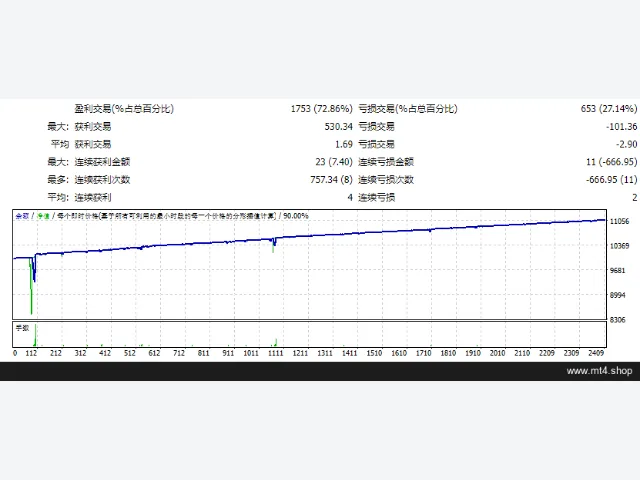Click the 连续亏损次数 label
Screen dimensions: 640x480
(x=386, y=180)
